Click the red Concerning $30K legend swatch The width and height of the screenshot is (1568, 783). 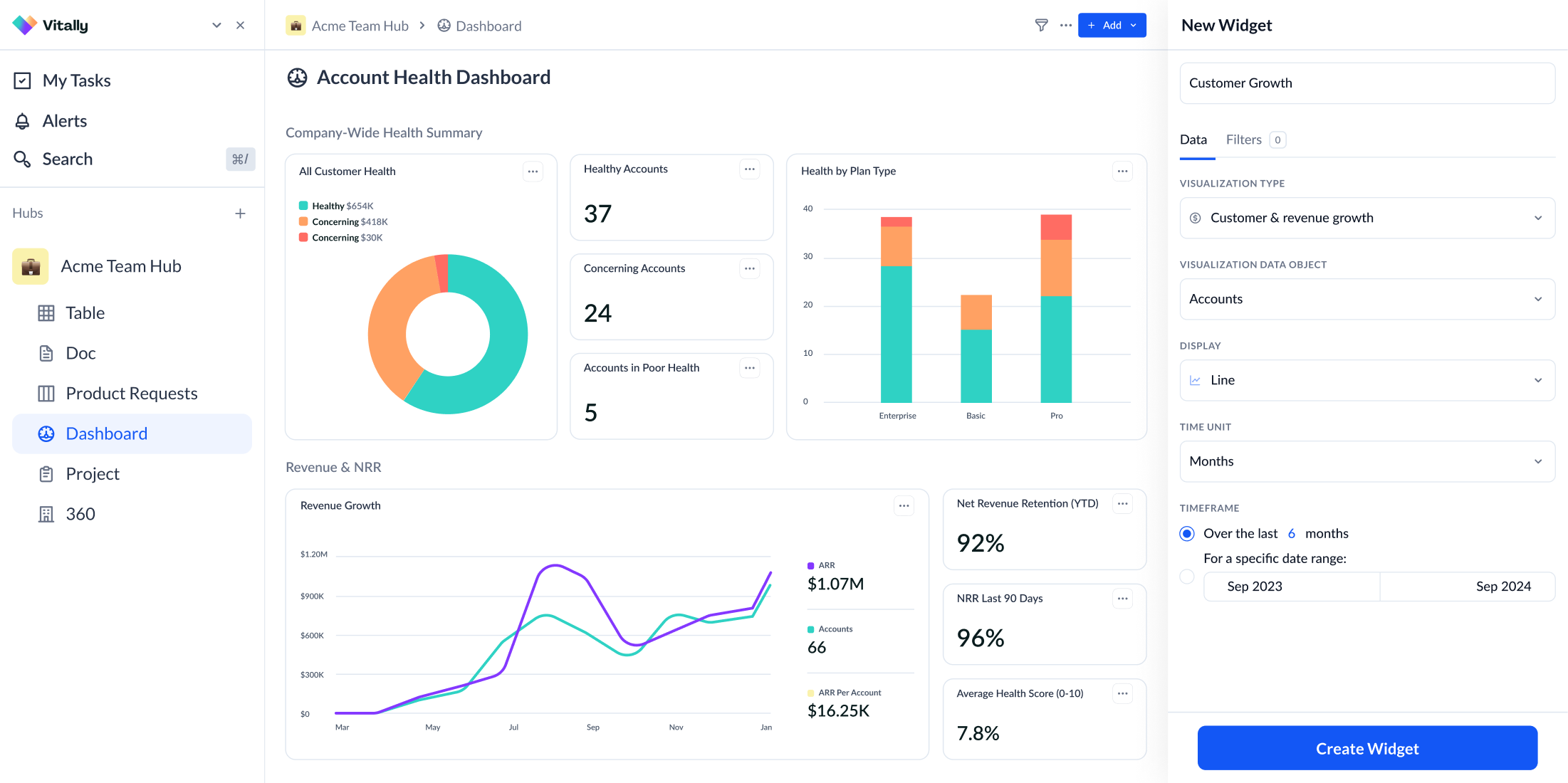303,237
